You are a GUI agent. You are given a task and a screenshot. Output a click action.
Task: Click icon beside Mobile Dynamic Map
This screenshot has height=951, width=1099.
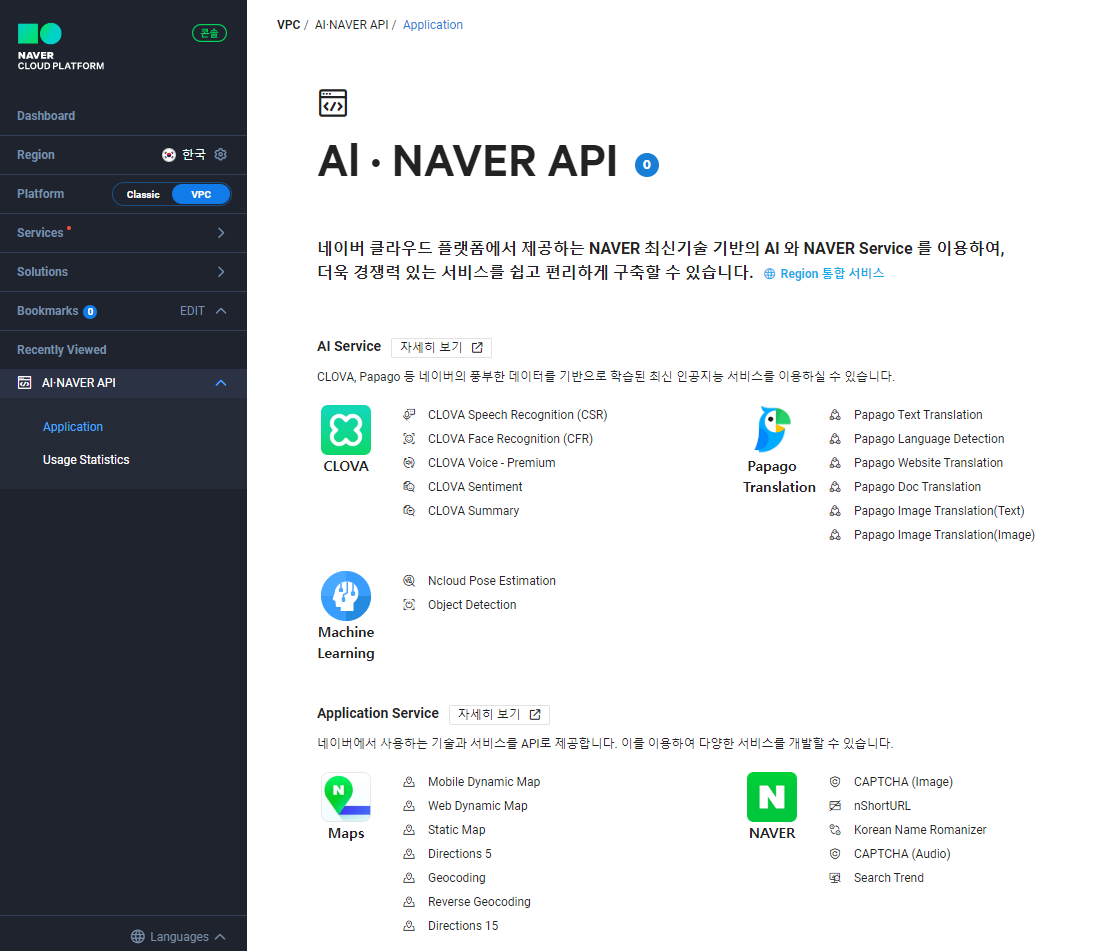(409, 781)
